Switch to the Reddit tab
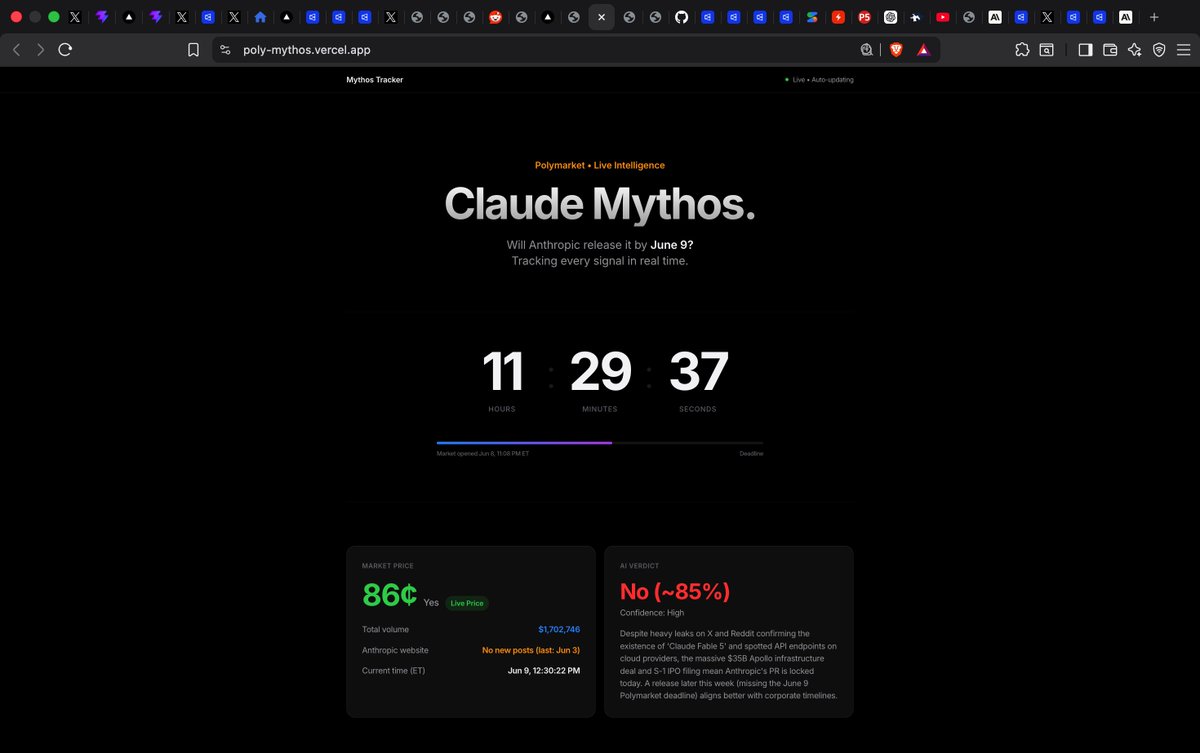Image resolution: width=1200 pixels, height=753 pixels. point(496,17)
